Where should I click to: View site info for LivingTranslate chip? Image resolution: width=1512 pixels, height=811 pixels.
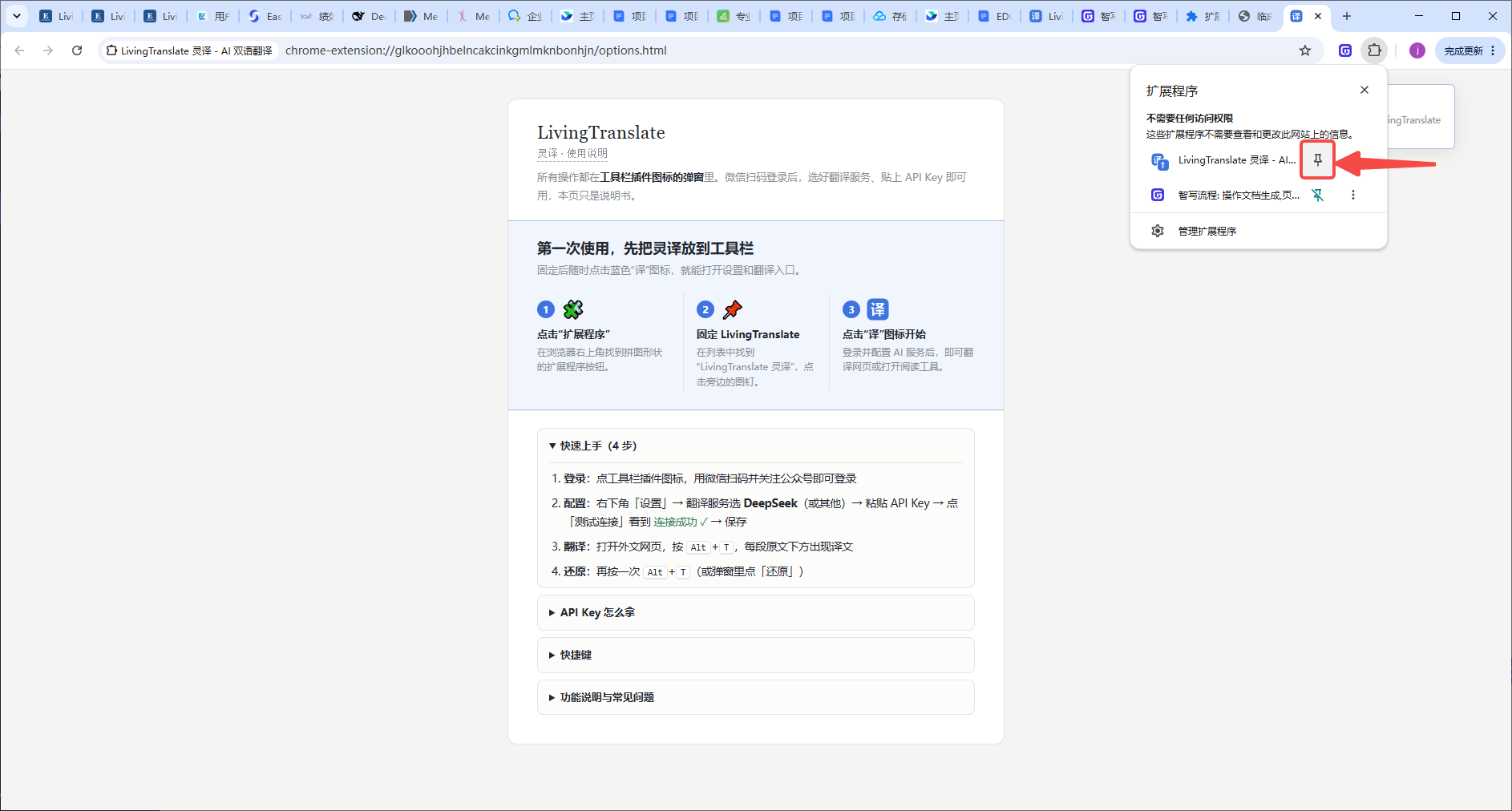pos(189,50)
